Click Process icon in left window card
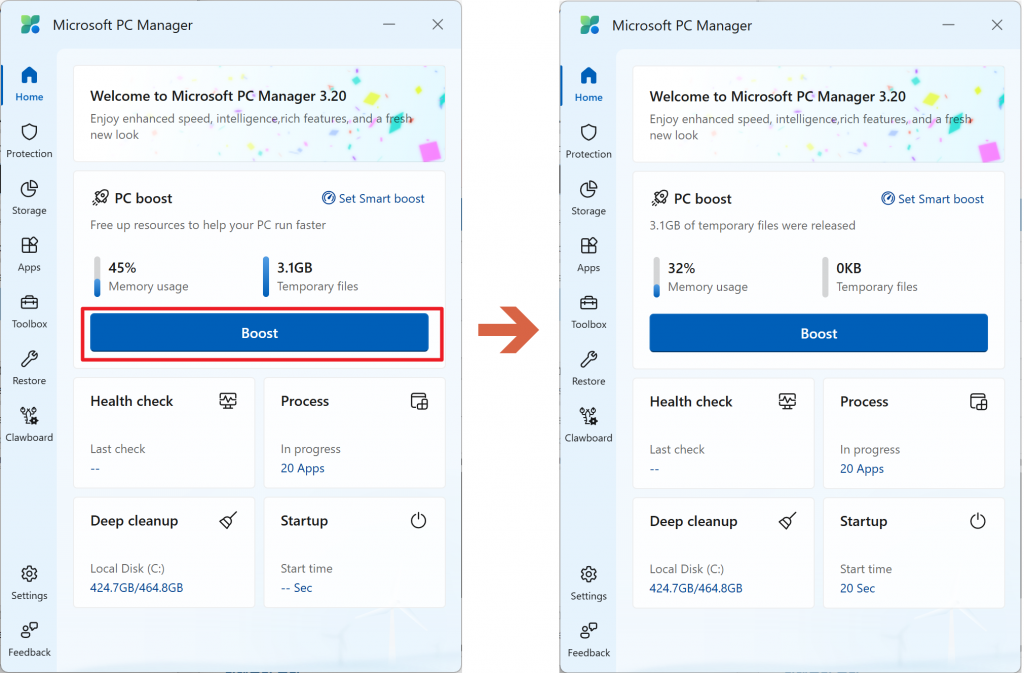Viewport: 1024px width, 673px height. [419, 401]
